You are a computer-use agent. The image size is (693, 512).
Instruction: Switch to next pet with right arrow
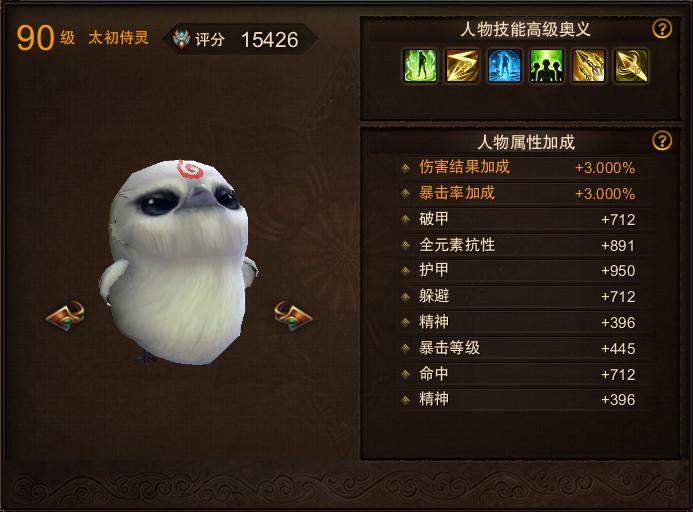click(x=293, y=316)
